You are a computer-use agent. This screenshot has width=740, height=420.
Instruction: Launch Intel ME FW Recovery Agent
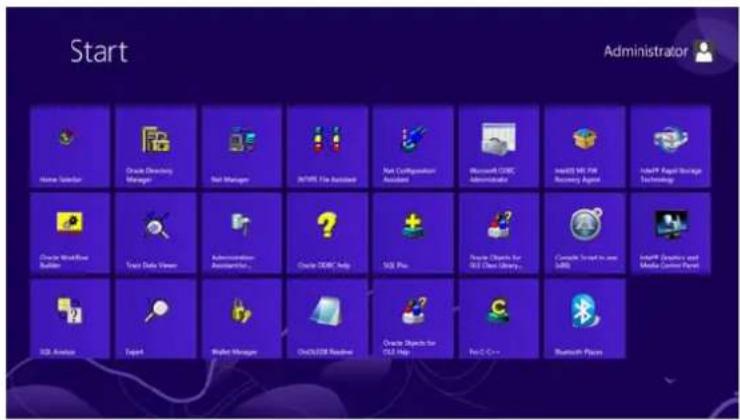pyautogui.click(x=585, y=147)
